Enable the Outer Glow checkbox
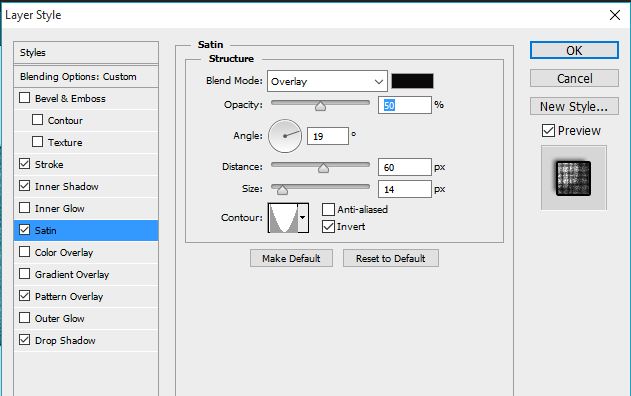631x396 pixels. pyautogui.click(x=25, y=318)
